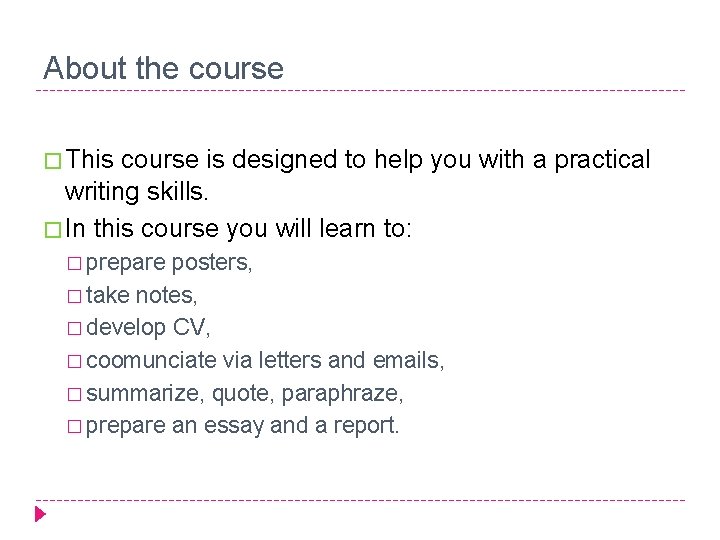Screen dimensions: 720x540
Task: Click the "prepare an essay and a report." text
Action: click(x=243, y=425)
